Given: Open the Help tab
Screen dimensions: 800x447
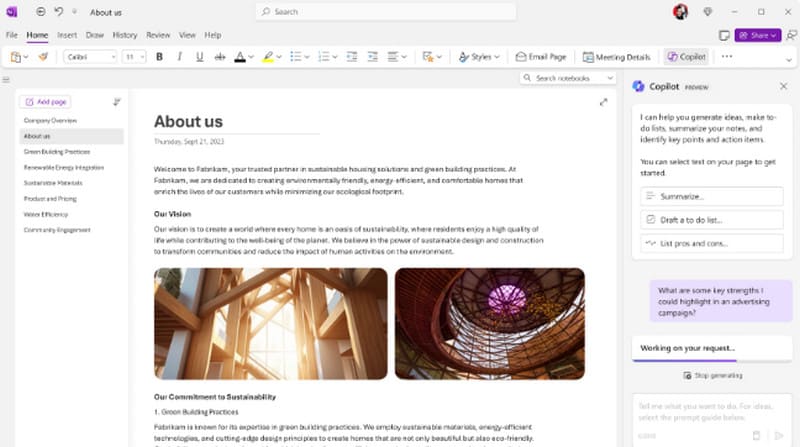Looking at the screenshot, I should click(x=213, y=35).
